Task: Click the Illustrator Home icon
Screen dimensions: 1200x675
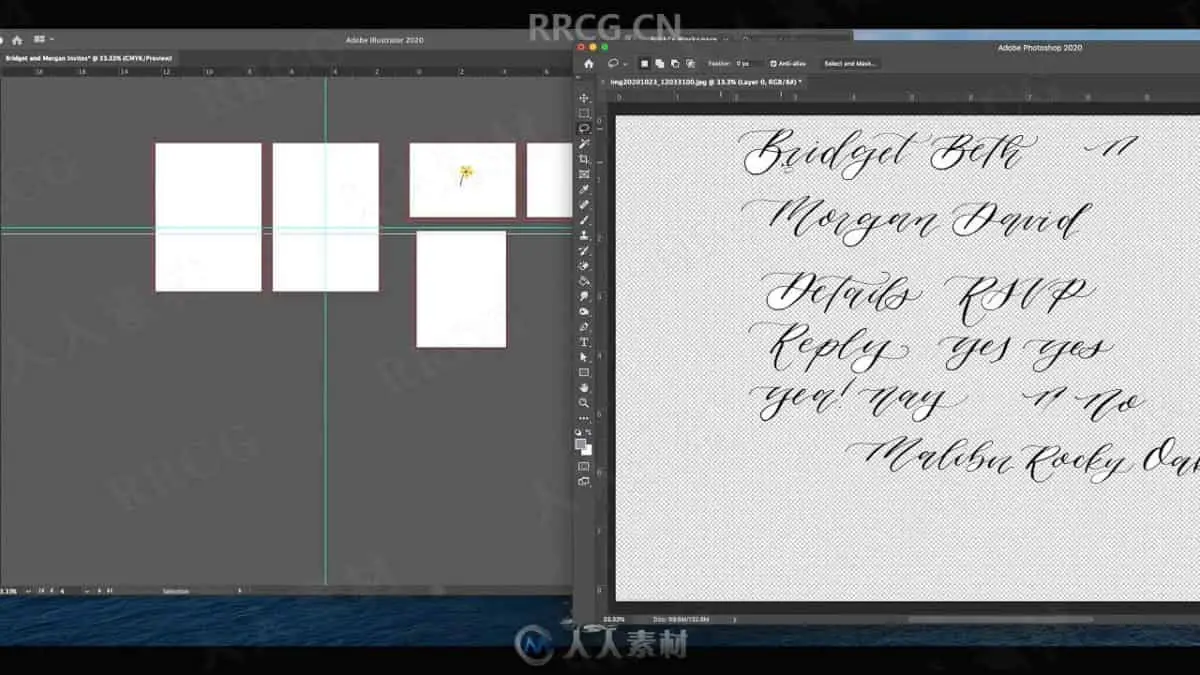Action: [17, 40]
